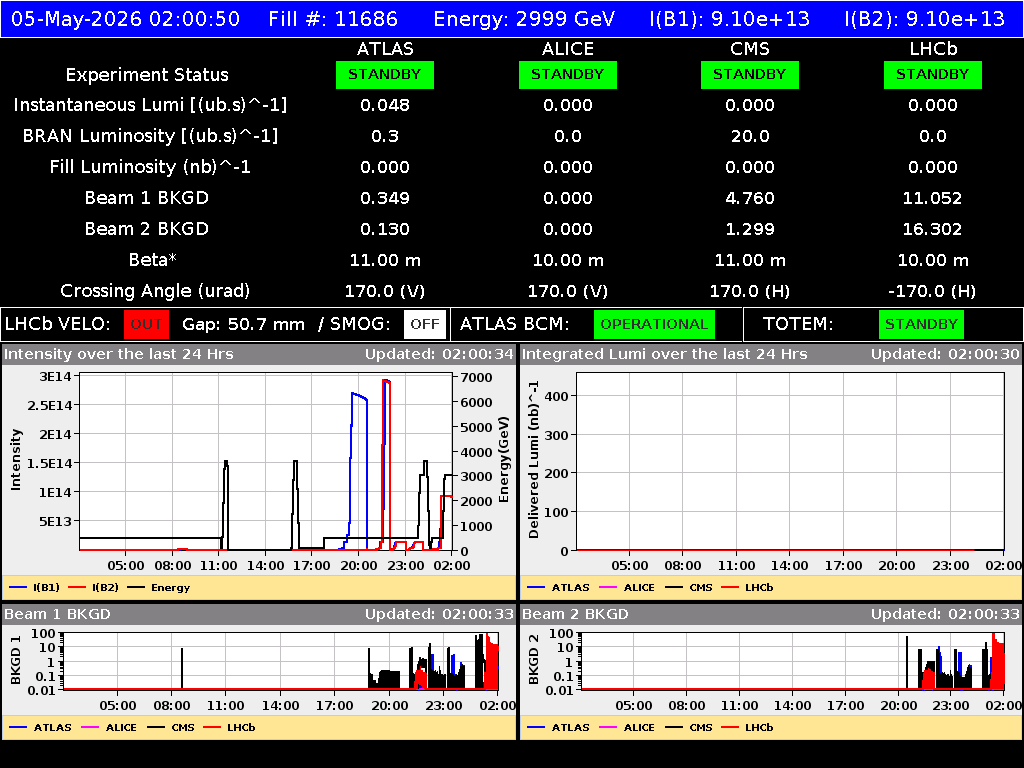Click the Beam 2 BKGD plot area
The height and width of the screenshot is (768, 1024).
point(793,661)
